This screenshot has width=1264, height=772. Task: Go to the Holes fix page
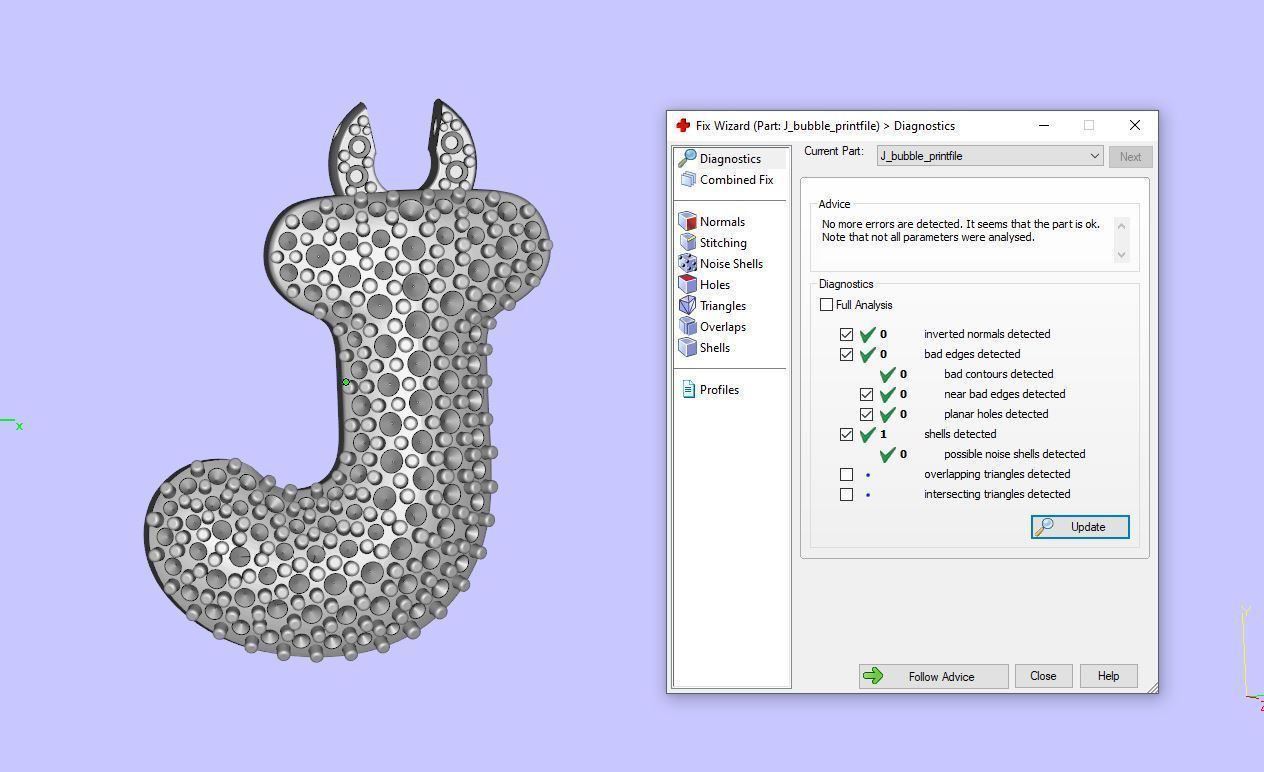715,285
